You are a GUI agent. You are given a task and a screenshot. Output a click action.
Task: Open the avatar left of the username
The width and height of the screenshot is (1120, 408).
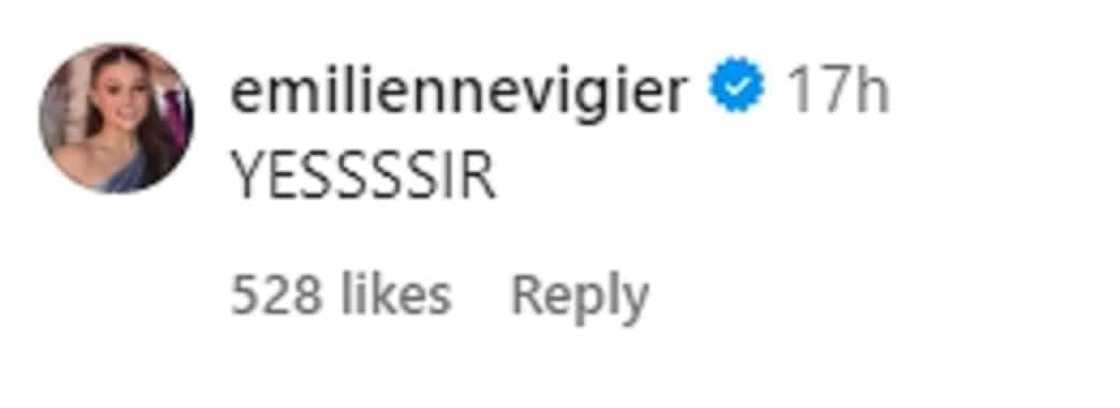click(x=116, y=119)
